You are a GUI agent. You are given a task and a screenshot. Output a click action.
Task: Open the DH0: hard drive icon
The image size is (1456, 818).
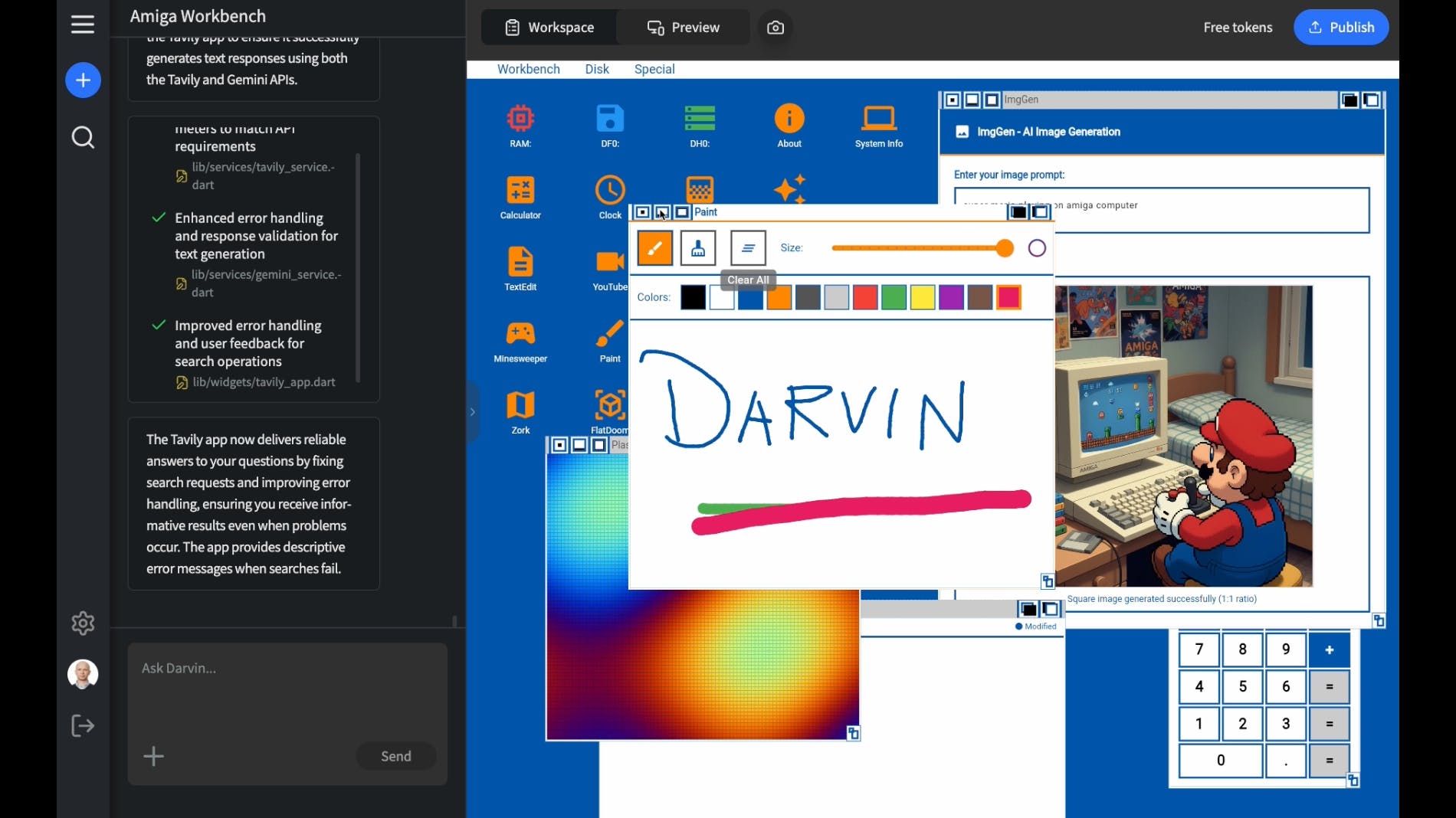pyautogui.click(x=700, y=125)
